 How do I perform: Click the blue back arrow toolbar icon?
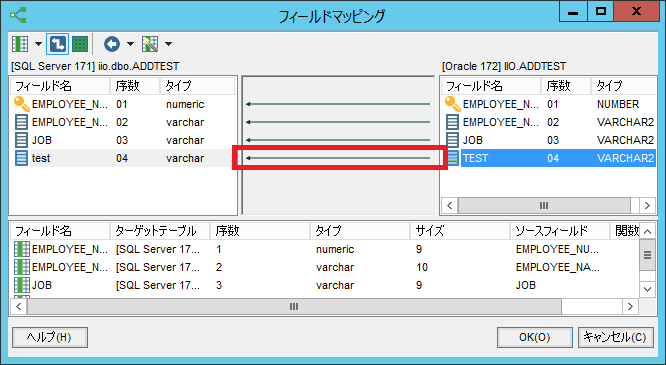click(x=112, y=44)
